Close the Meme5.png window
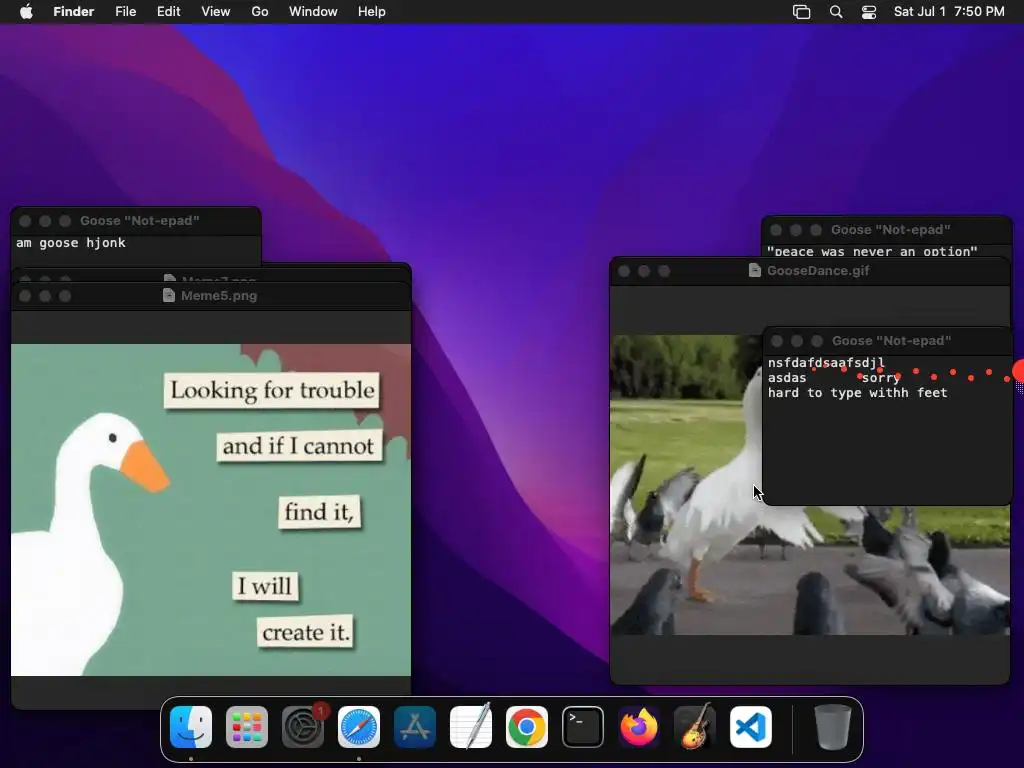 tap(25, 296)
